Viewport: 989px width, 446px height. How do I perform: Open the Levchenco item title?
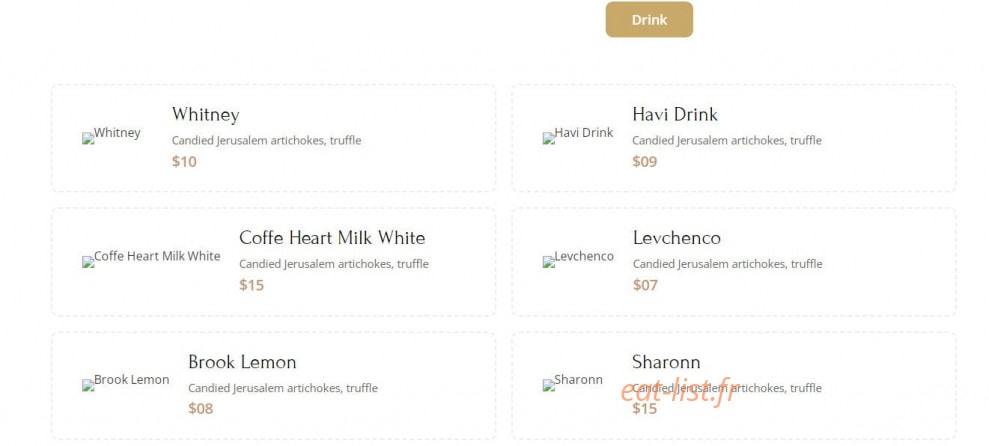677,238
